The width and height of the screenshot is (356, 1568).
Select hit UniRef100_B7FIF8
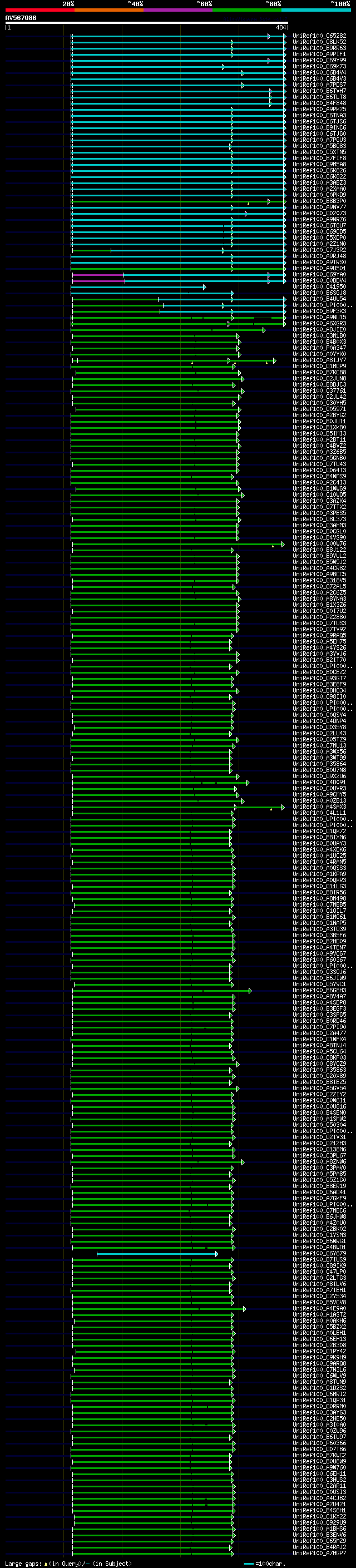tap(319, 159)
